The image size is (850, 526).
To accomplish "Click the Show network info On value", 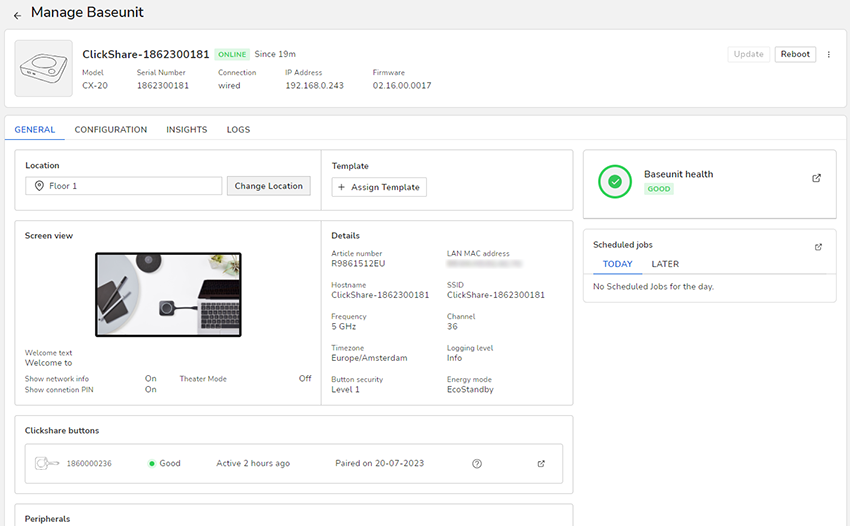I will point(151,379).
